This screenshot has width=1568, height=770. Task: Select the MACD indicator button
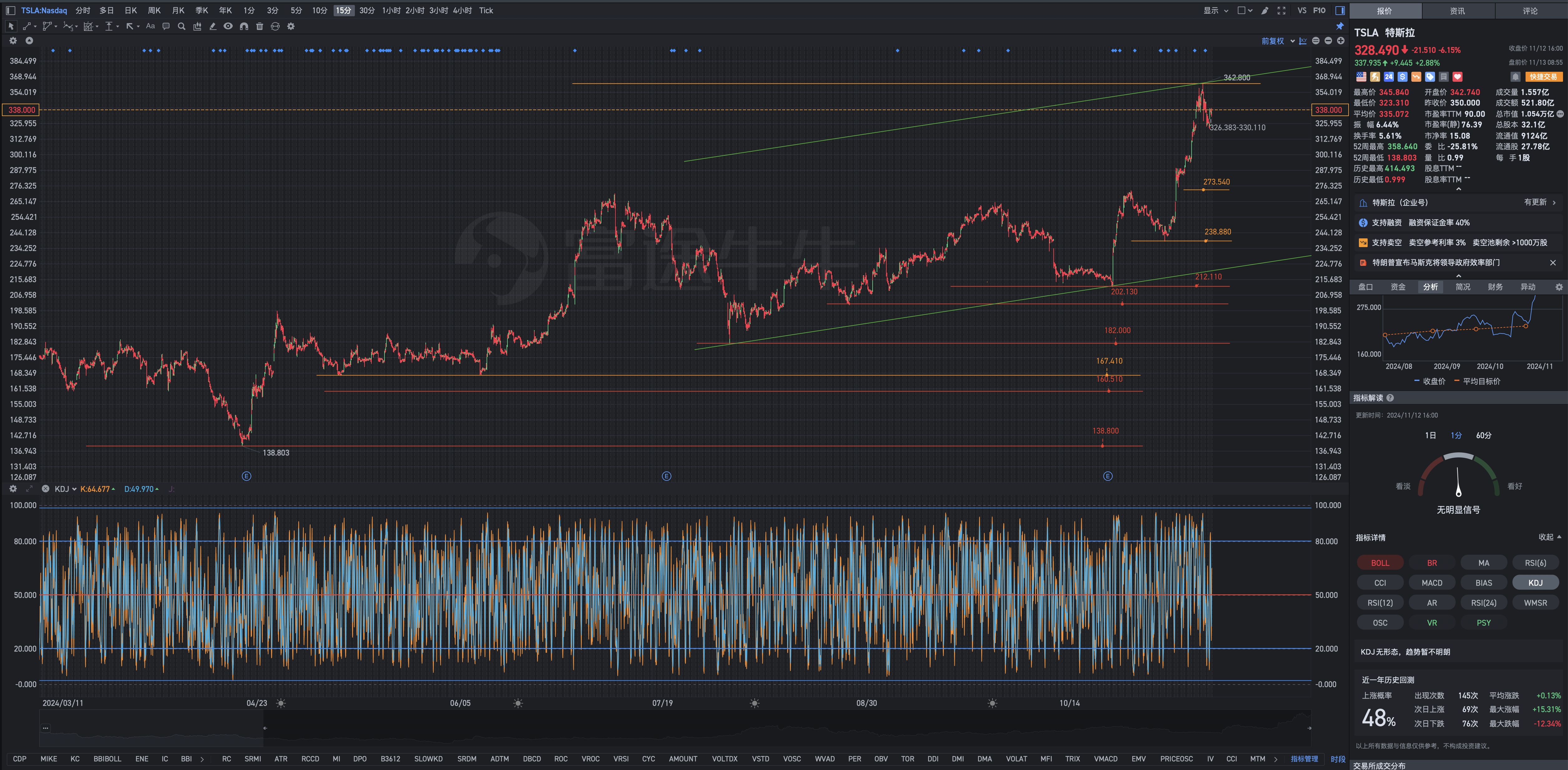point(1432,582)
